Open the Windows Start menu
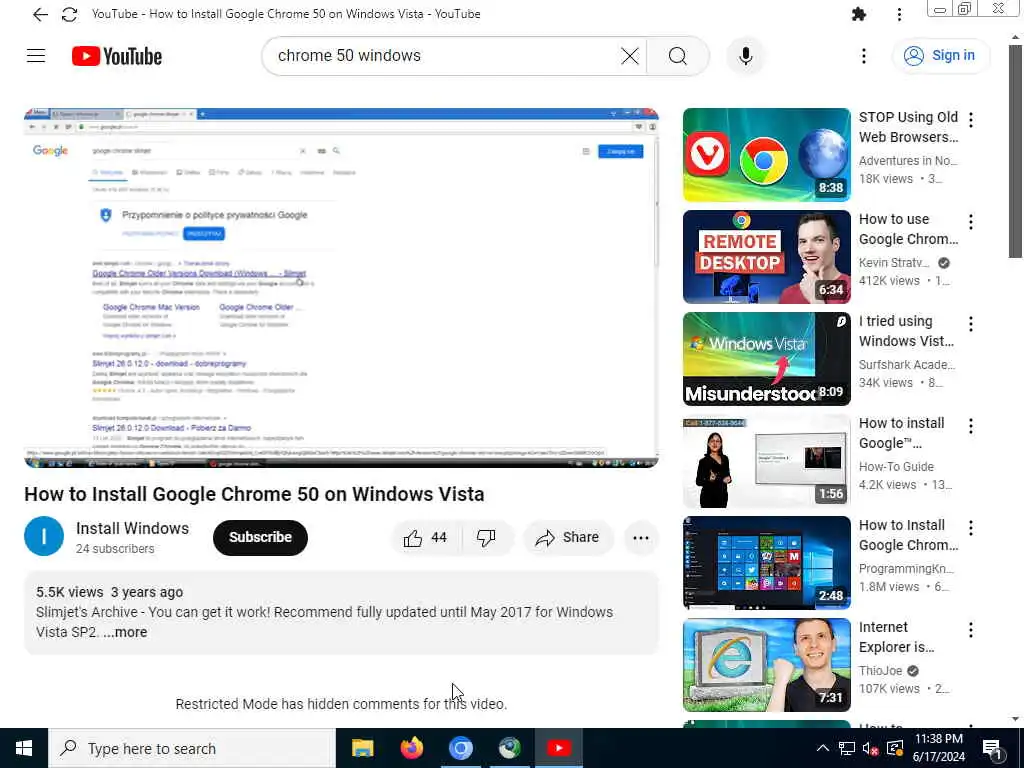1024x768 pixels. coord(24,748)
